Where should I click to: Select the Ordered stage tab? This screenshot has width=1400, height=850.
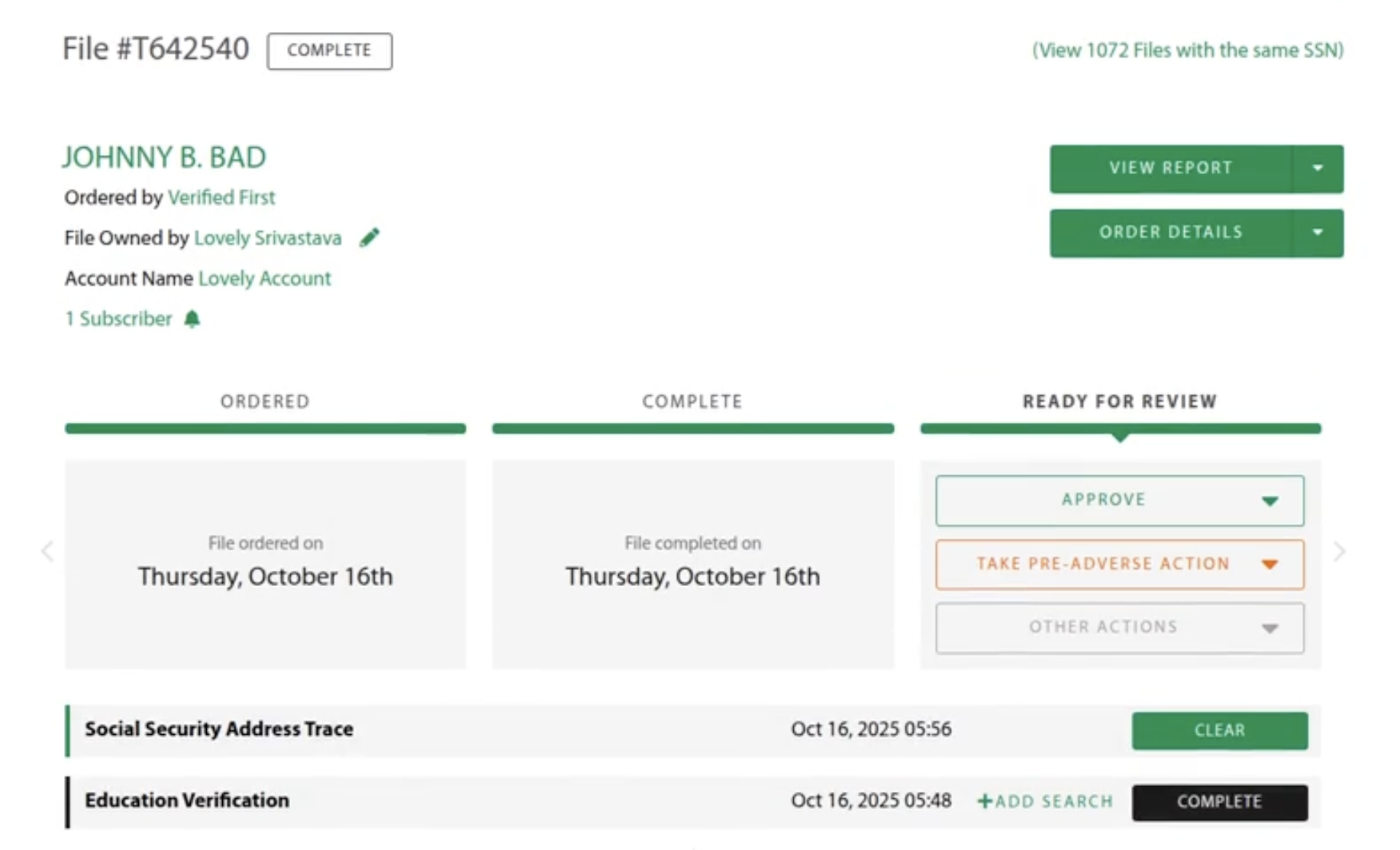(265, 402)
